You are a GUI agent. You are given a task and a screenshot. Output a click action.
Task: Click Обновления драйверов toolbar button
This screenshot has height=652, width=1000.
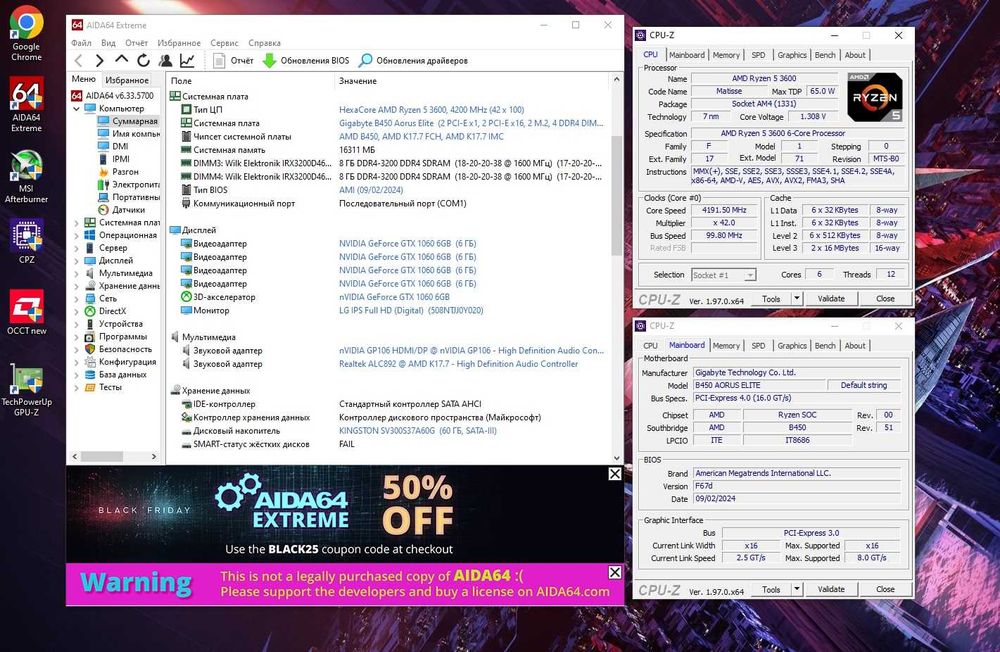(x=413, y=61)
